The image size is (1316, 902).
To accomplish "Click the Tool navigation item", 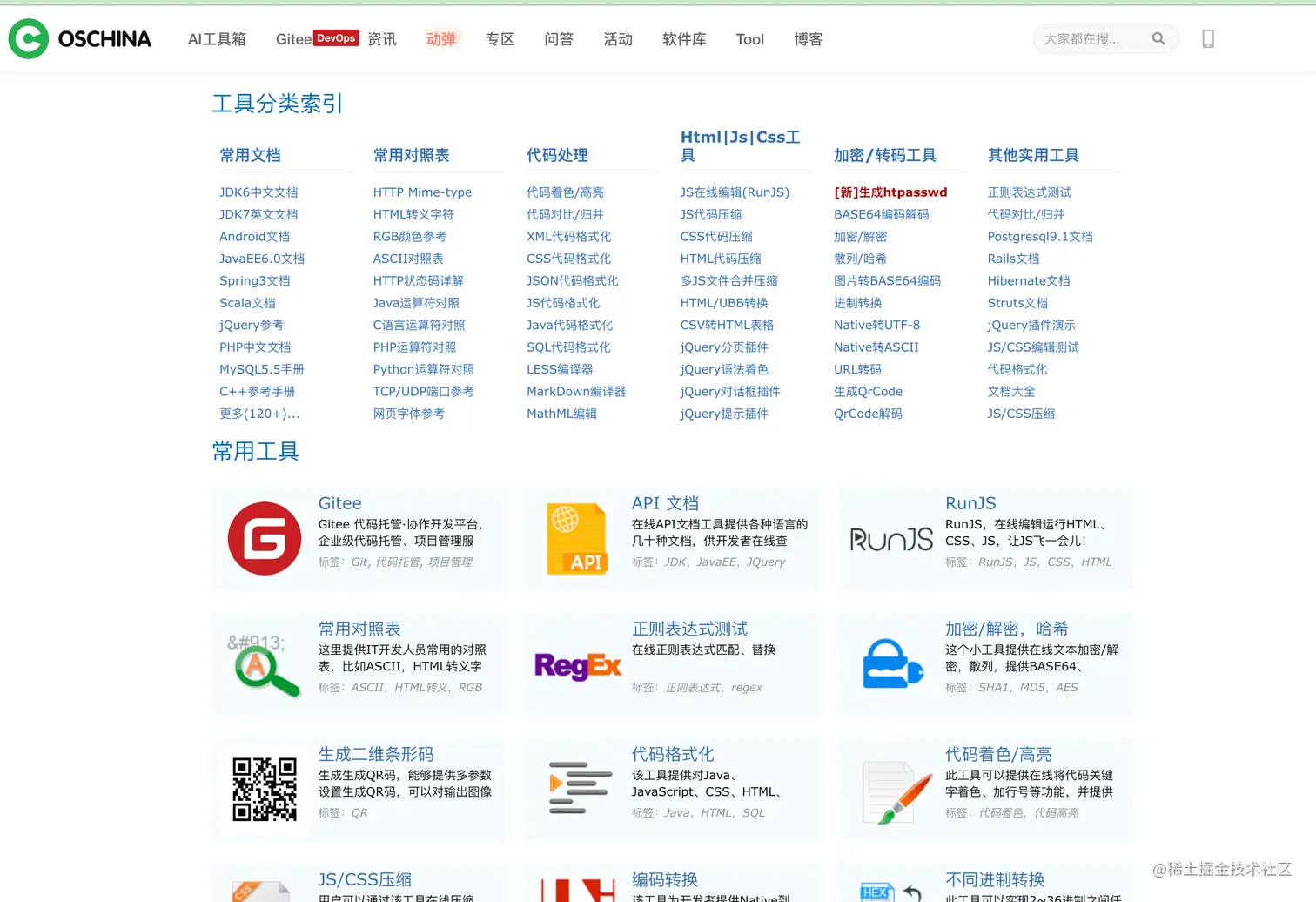I will click(749, 39).
